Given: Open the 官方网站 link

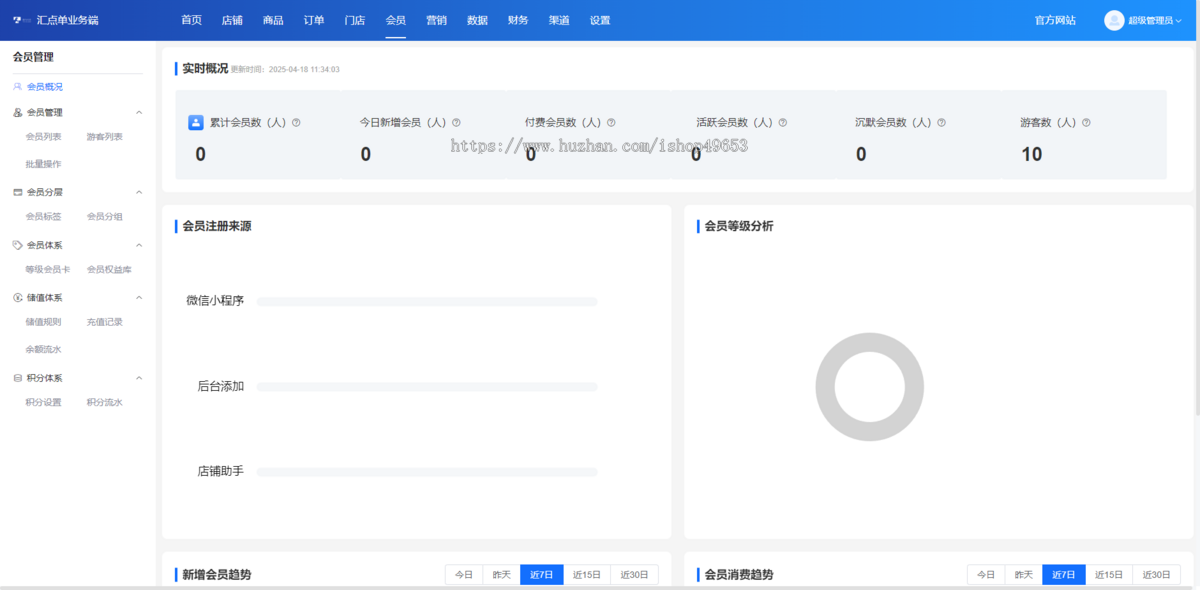Looking at the screenshot, I should (1055, 20).
